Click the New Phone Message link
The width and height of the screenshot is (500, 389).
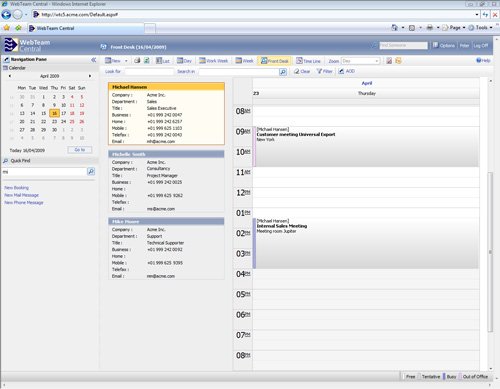click(x=24, y=202)
